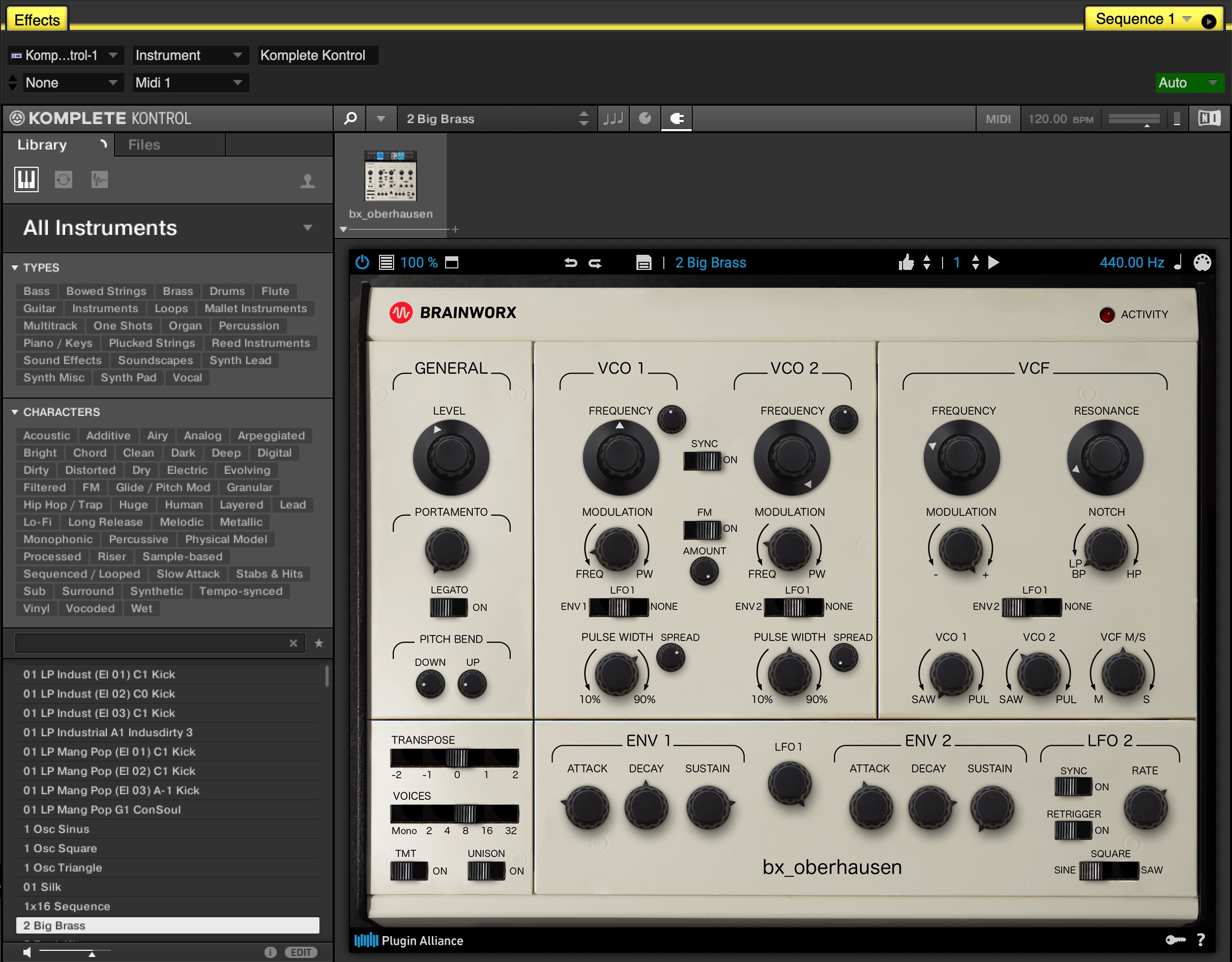The height and width of the screenshot is (962, 1232).
Task: Click the plugin power bypass icon
Action: [x=362, y=262]
